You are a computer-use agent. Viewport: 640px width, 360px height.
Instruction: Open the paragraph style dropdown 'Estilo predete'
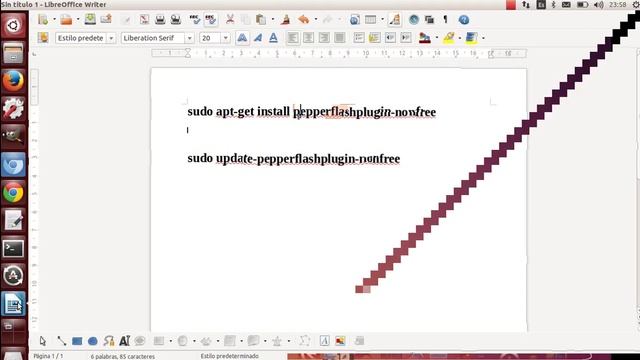click(111, 38)
